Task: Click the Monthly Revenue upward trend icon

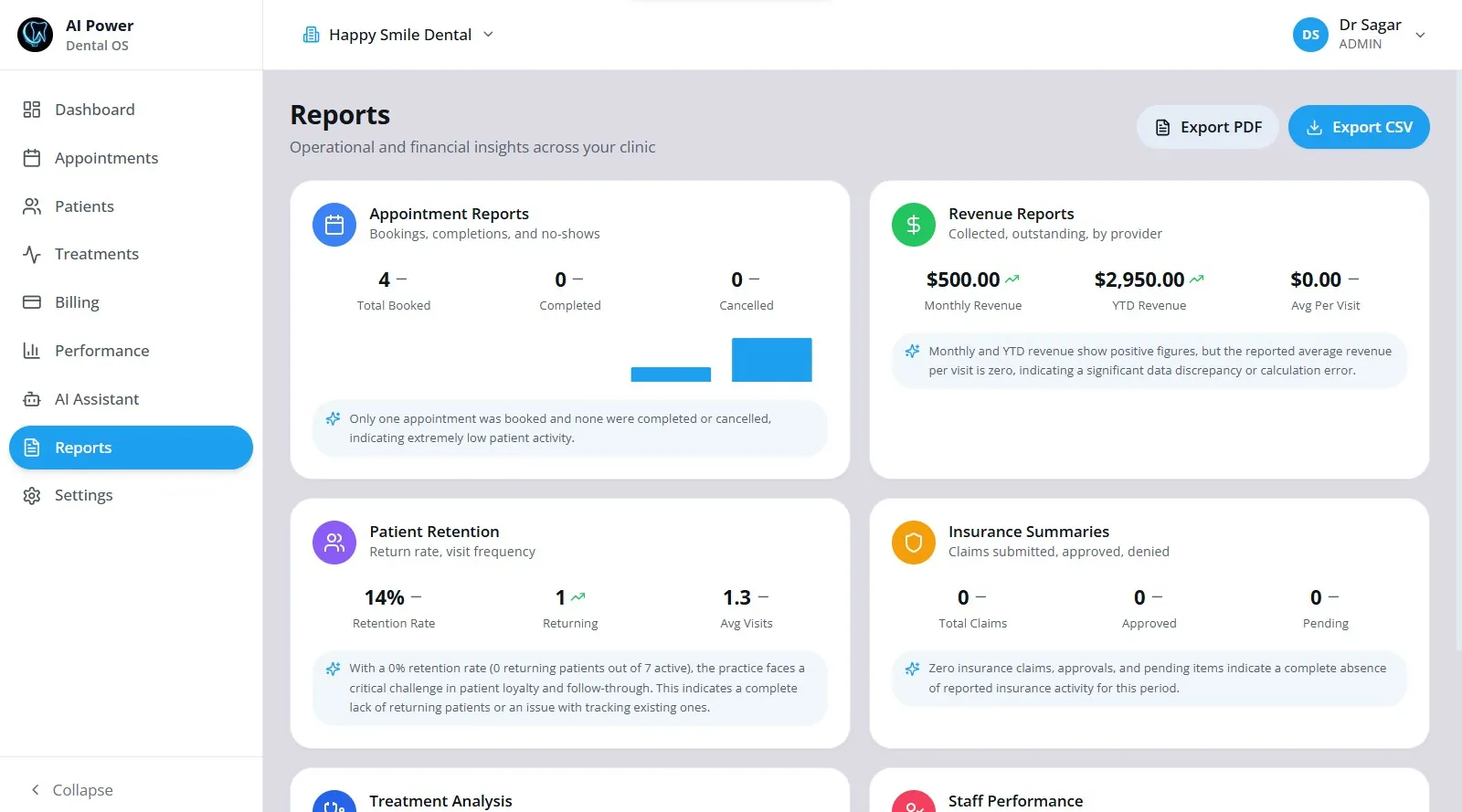Action: click(x=1012, y=279)
